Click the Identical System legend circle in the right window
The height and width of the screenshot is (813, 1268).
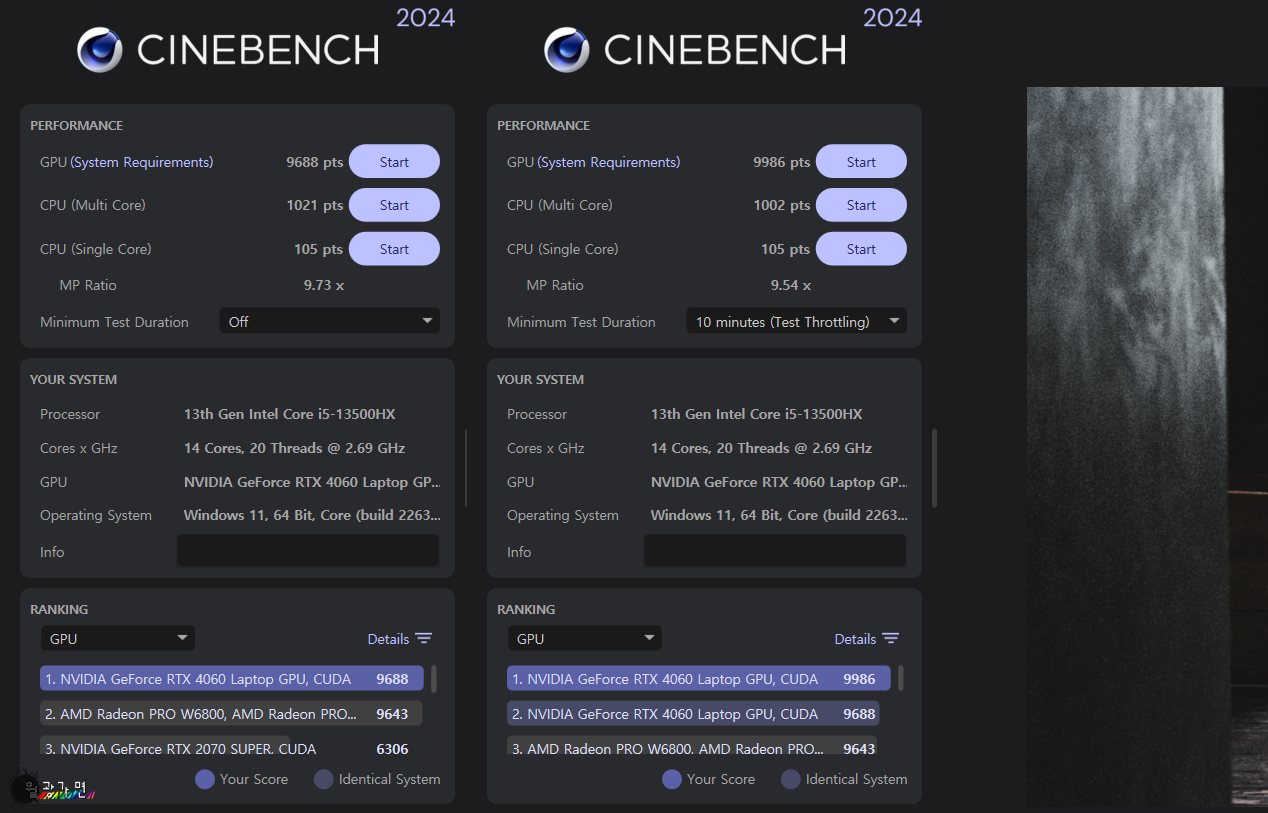click(791, 779)
